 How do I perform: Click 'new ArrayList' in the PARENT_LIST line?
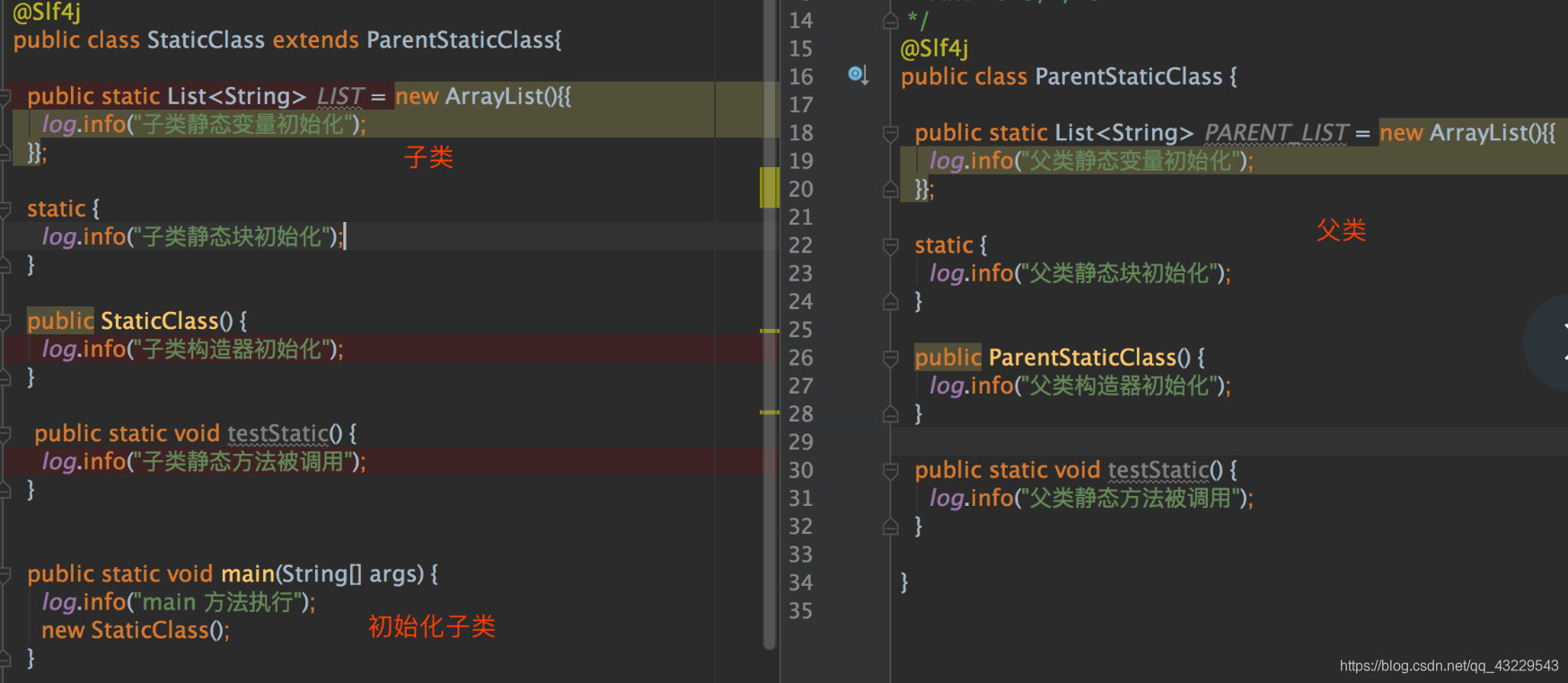coord(1456,133)
